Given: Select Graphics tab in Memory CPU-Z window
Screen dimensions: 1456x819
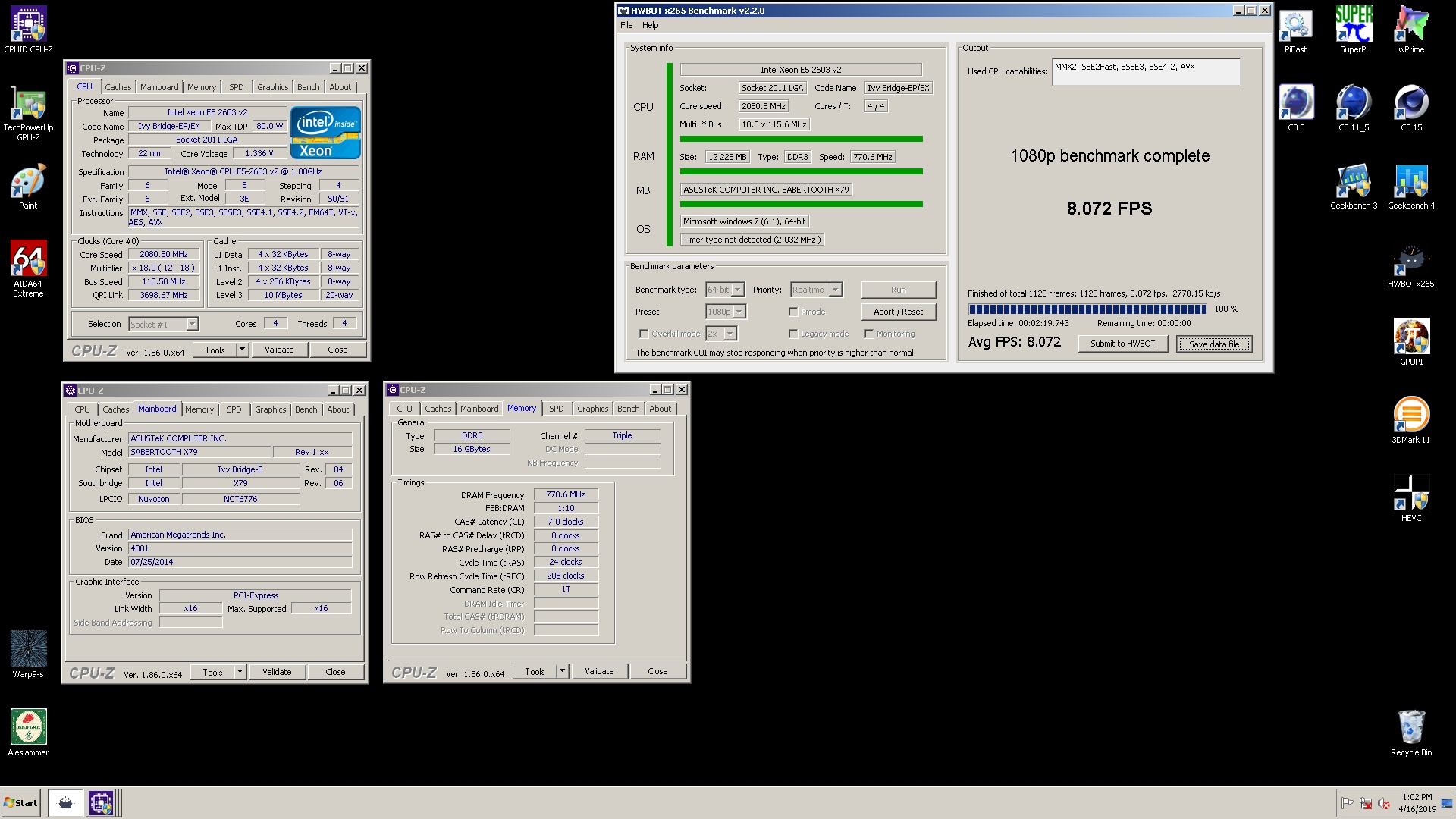Looking at the screenshot, I should [x=592, y=409].
